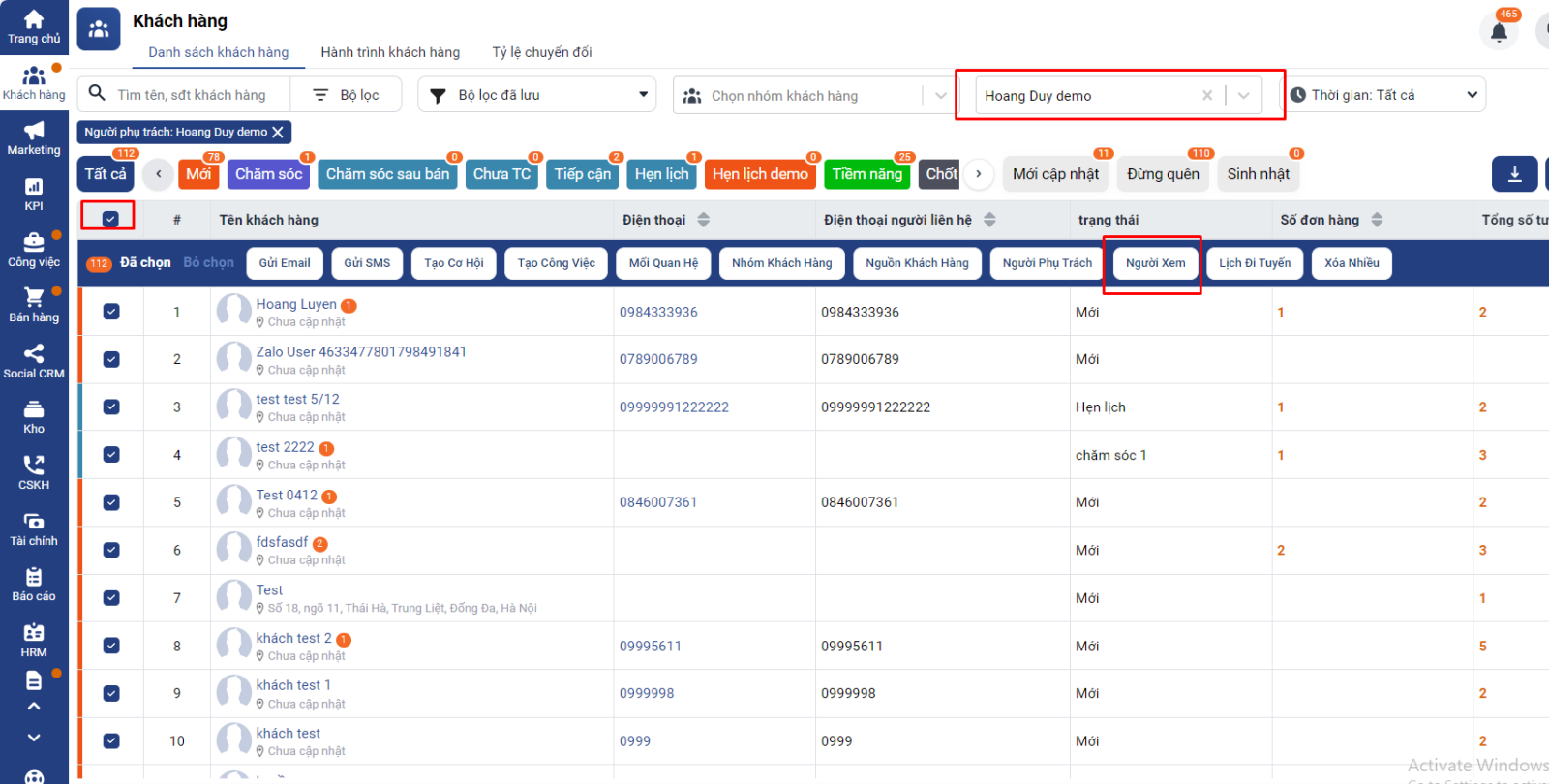Click the Gửi Email button

pyautogui.click(x=285, y=263)
